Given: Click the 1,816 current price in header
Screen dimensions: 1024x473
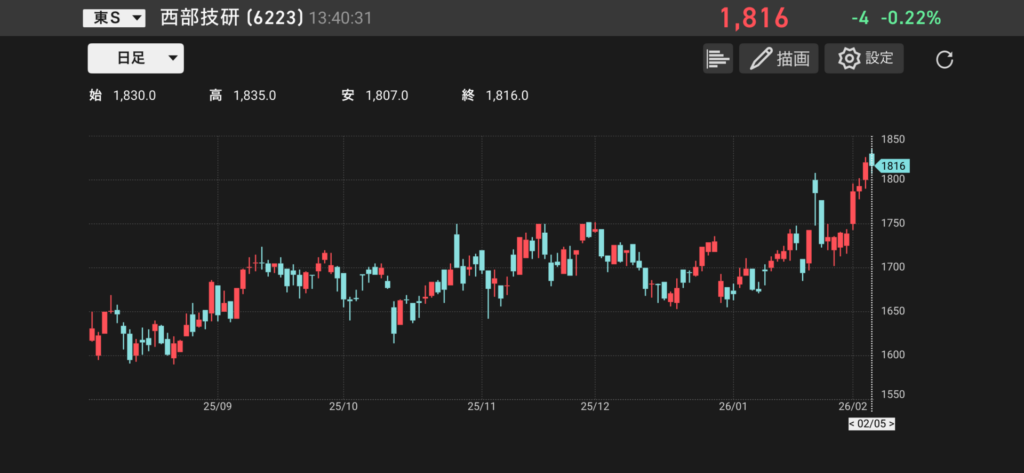Looking at the screenshot, I should 754,18.
